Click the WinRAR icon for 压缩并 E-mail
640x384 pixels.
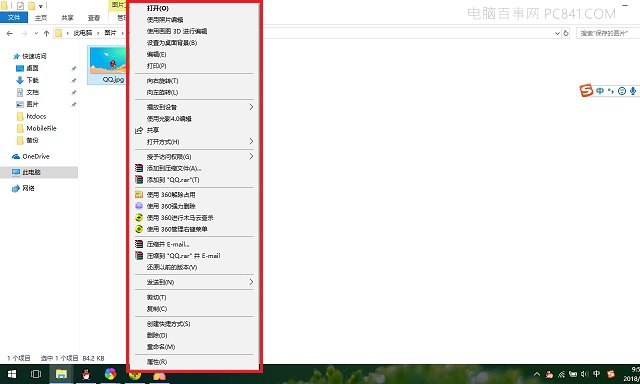click(139, 244)
